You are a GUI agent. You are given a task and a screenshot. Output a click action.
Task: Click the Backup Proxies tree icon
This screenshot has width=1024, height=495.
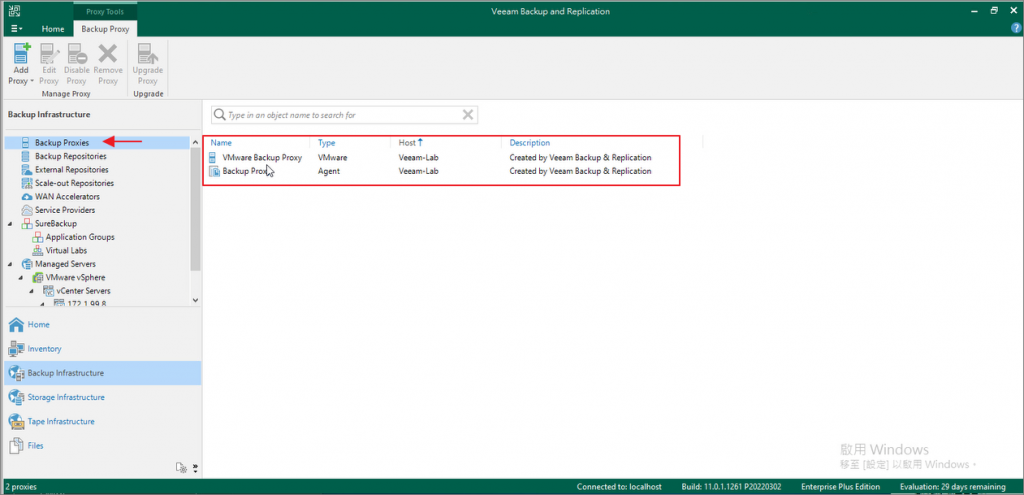click(26, 142)
